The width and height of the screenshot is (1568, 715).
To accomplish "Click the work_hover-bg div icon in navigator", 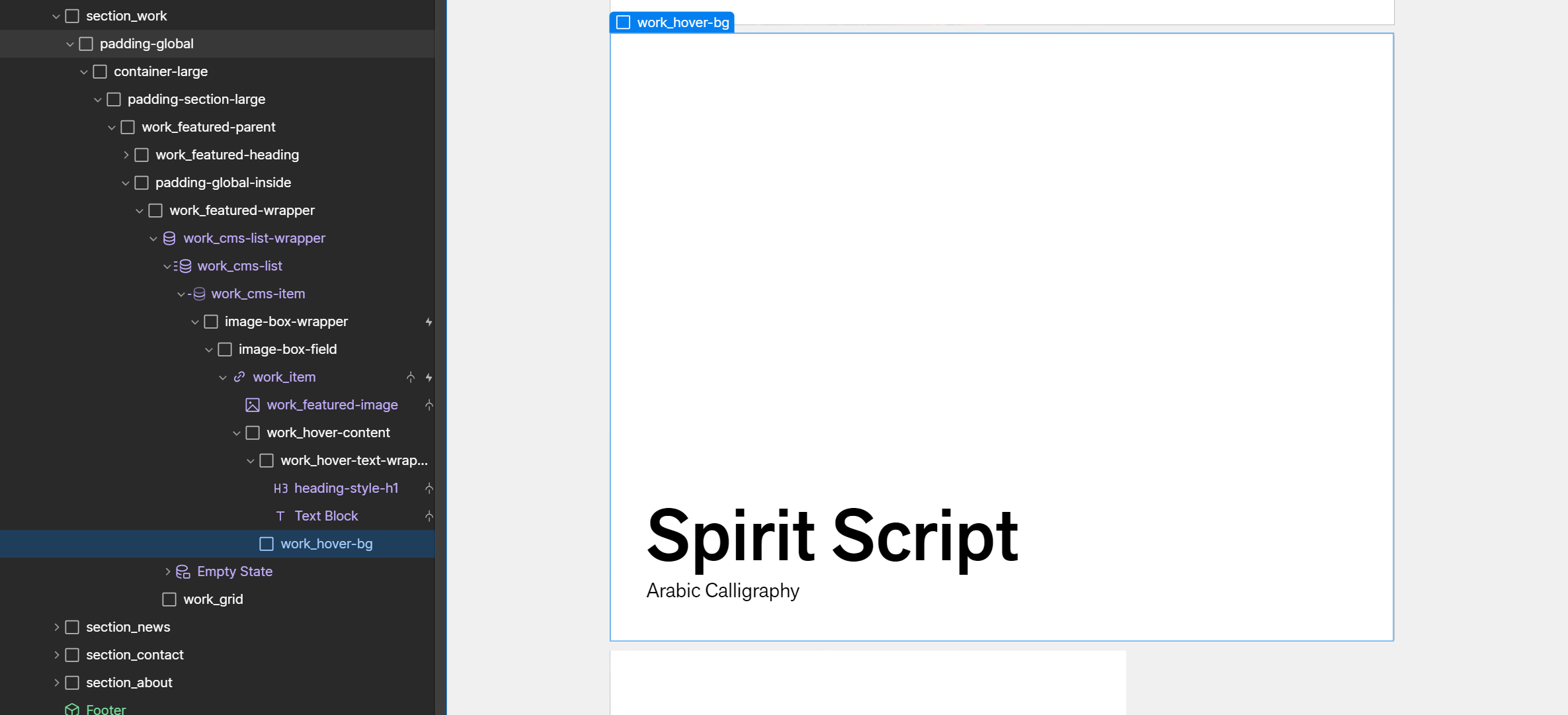I will (267, 544).
